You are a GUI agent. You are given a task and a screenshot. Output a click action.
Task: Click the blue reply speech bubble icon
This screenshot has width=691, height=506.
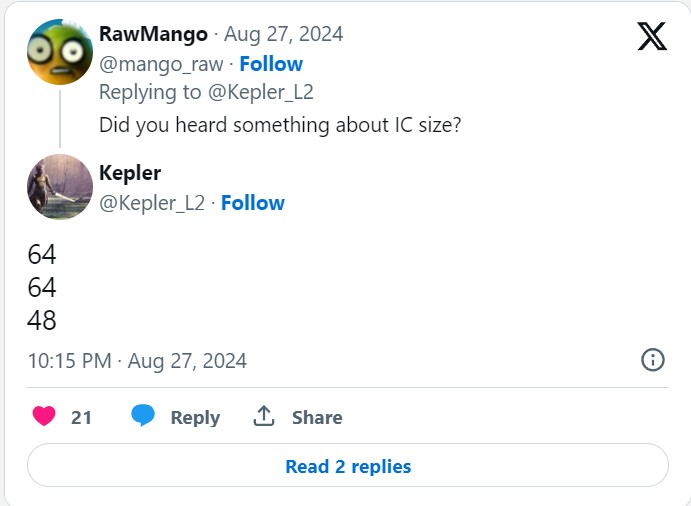[x=144, y=417]
